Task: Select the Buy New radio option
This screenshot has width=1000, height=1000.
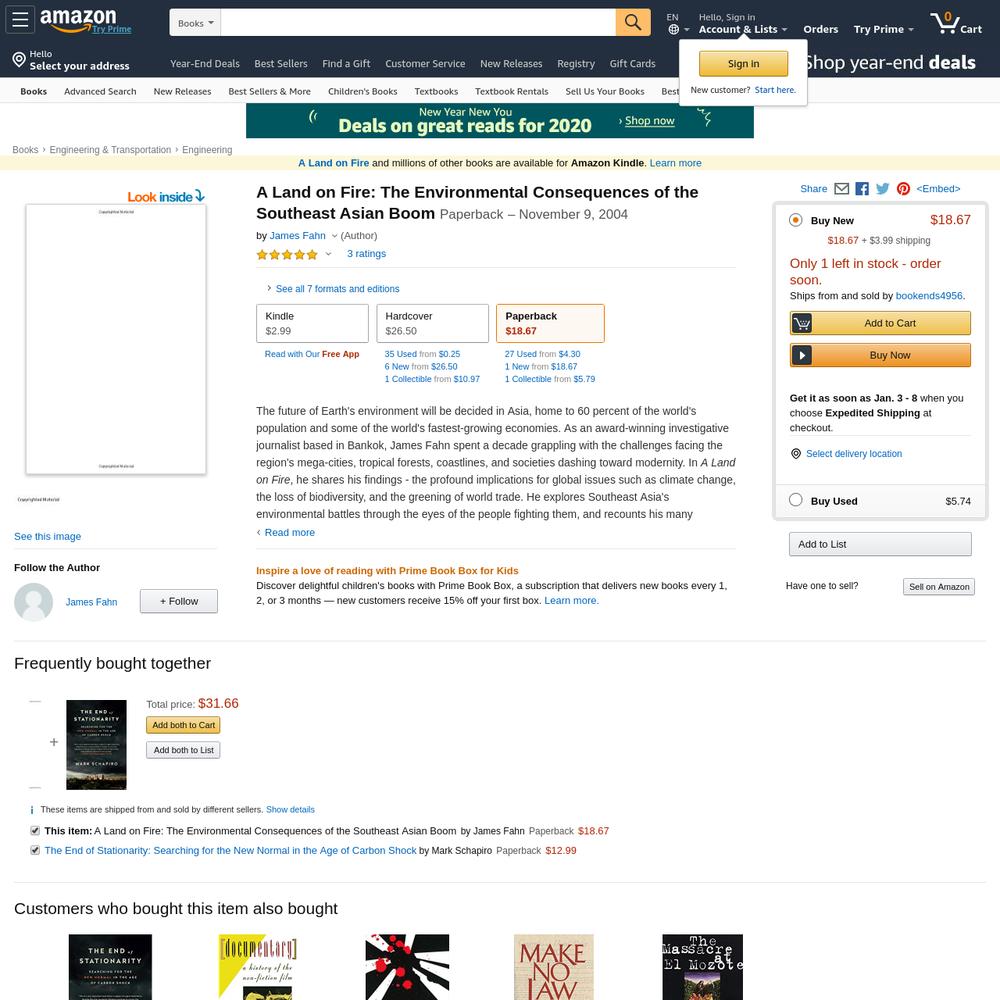Action: [795, 220]
